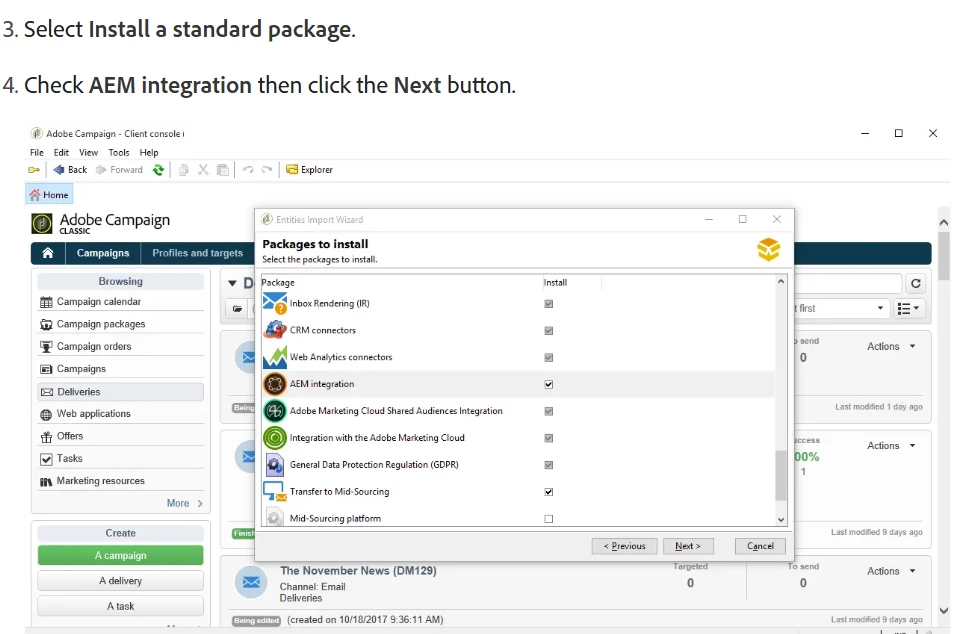
Task: Click the A task create button
Action: [120, 606]
